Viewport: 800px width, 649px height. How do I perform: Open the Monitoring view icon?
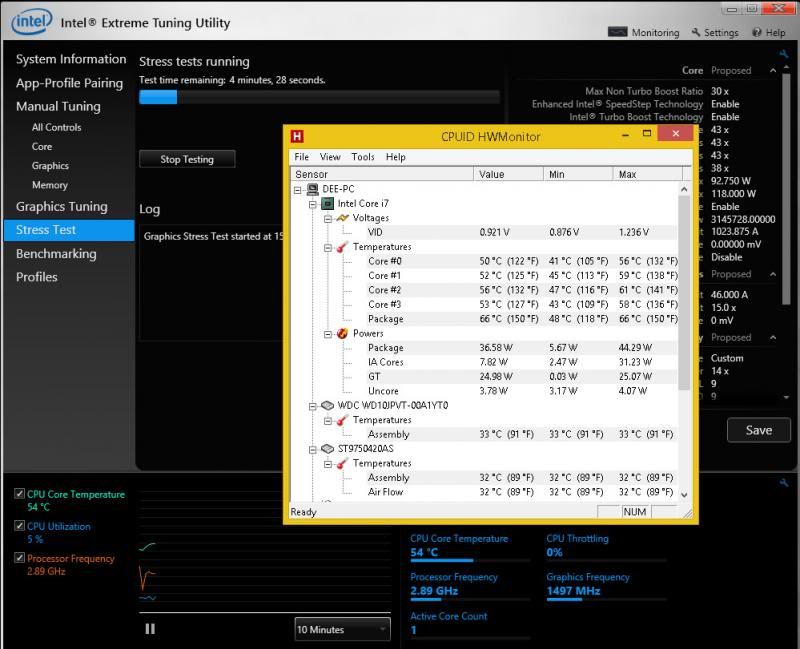click(617, 32)
